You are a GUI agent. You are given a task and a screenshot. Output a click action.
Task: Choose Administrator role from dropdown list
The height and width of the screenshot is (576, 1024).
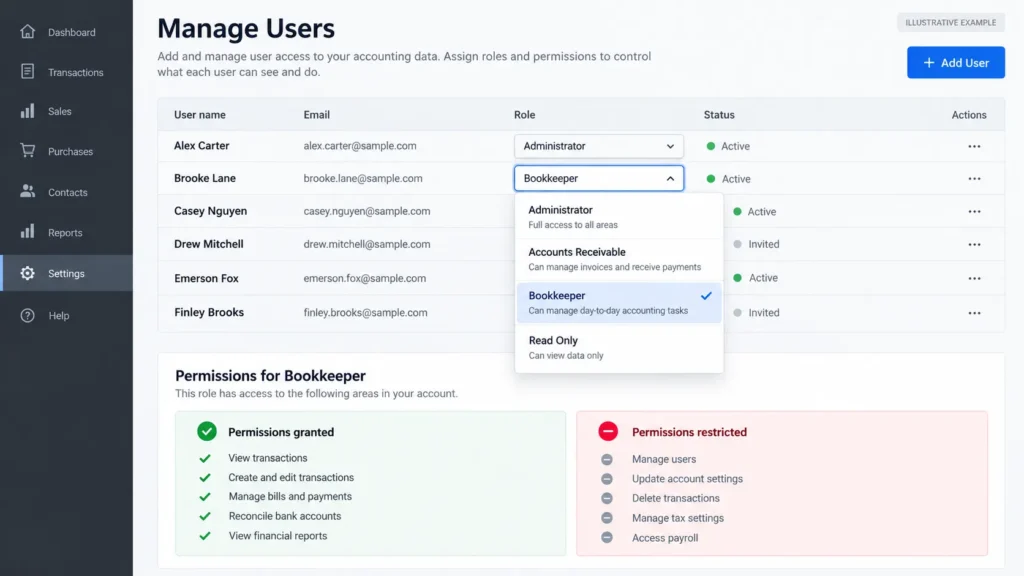tap(618, 217)
